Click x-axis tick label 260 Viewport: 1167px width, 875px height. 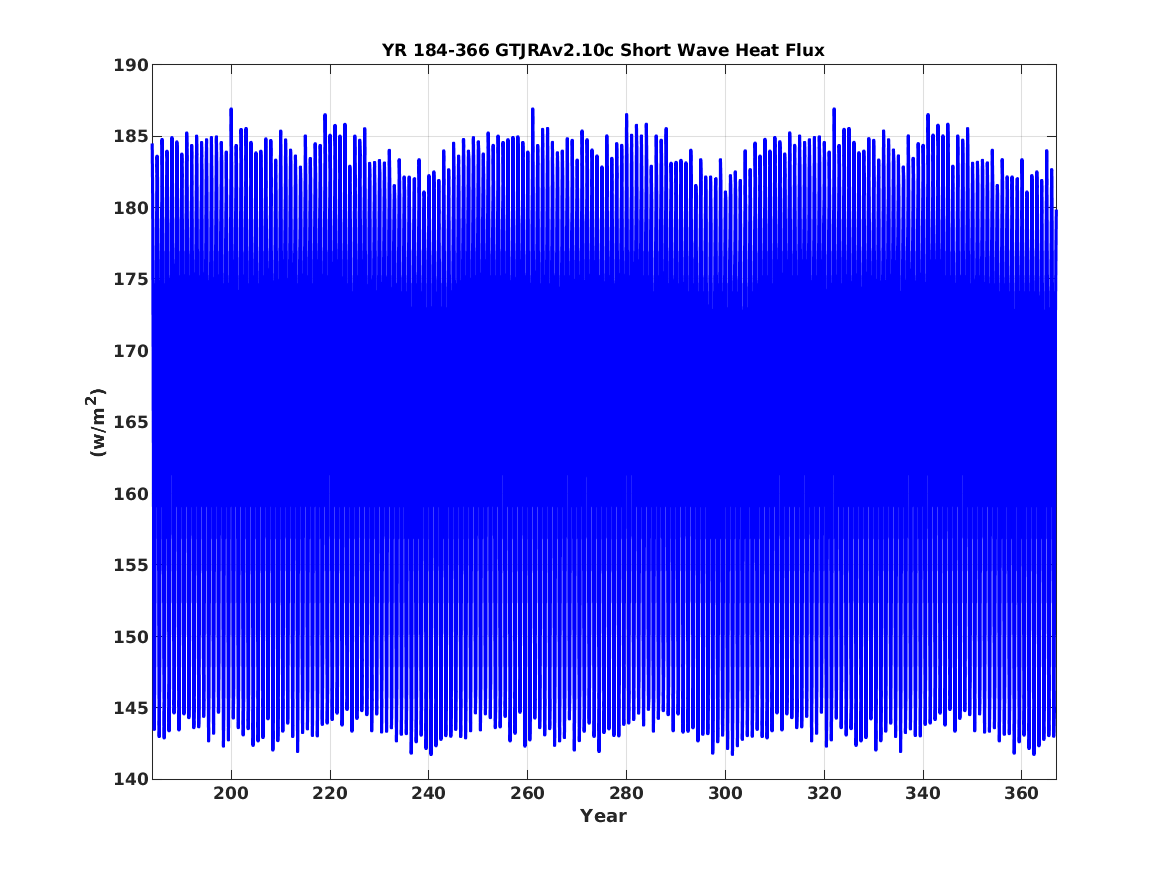[x=528, y=794]
